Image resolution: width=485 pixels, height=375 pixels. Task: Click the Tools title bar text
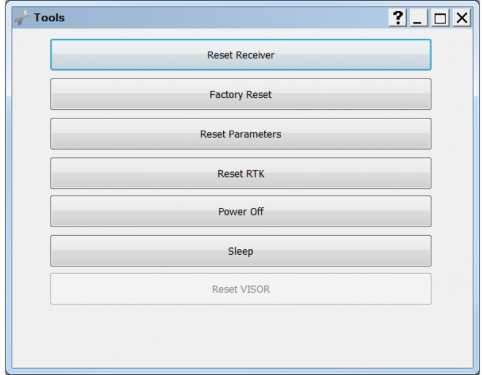tap(49, 17)
